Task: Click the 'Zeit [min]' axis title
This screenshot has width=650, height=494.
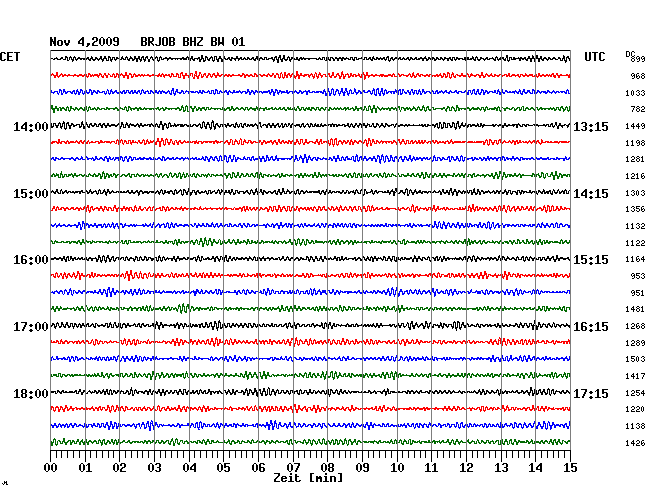Action: [308, 478]
